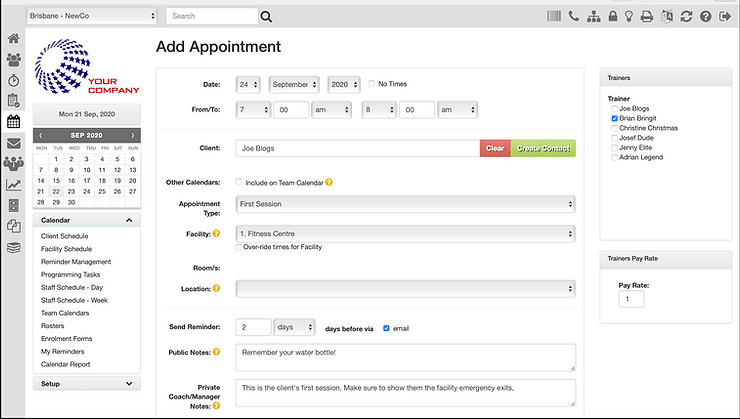This screenshot has height=419, width=740.
Task: Click the Pay Rate input field
Action: point(631,299)
